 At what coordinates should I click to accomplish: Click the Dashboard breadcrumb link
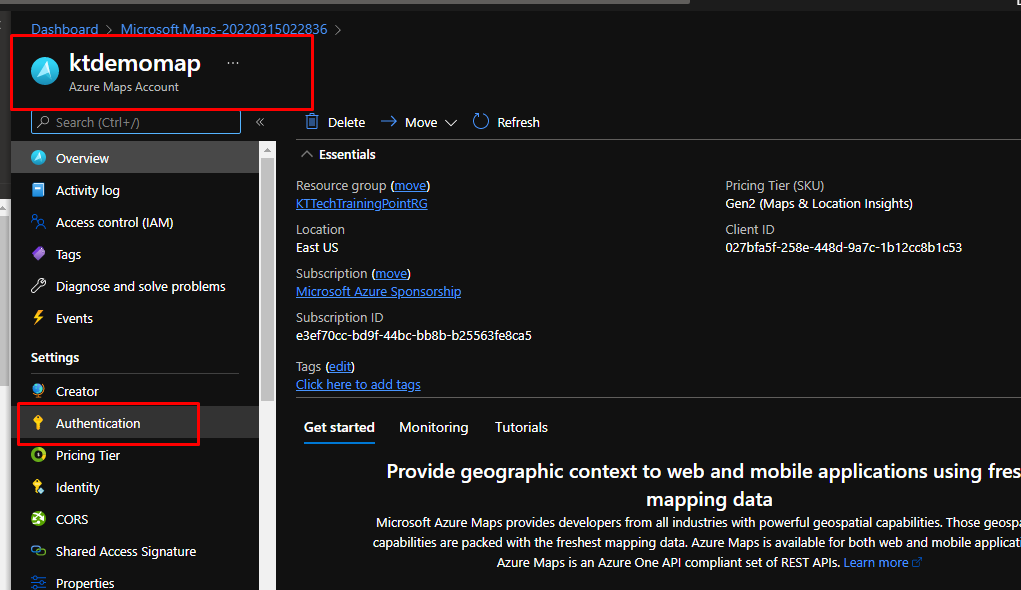point(64,29)
